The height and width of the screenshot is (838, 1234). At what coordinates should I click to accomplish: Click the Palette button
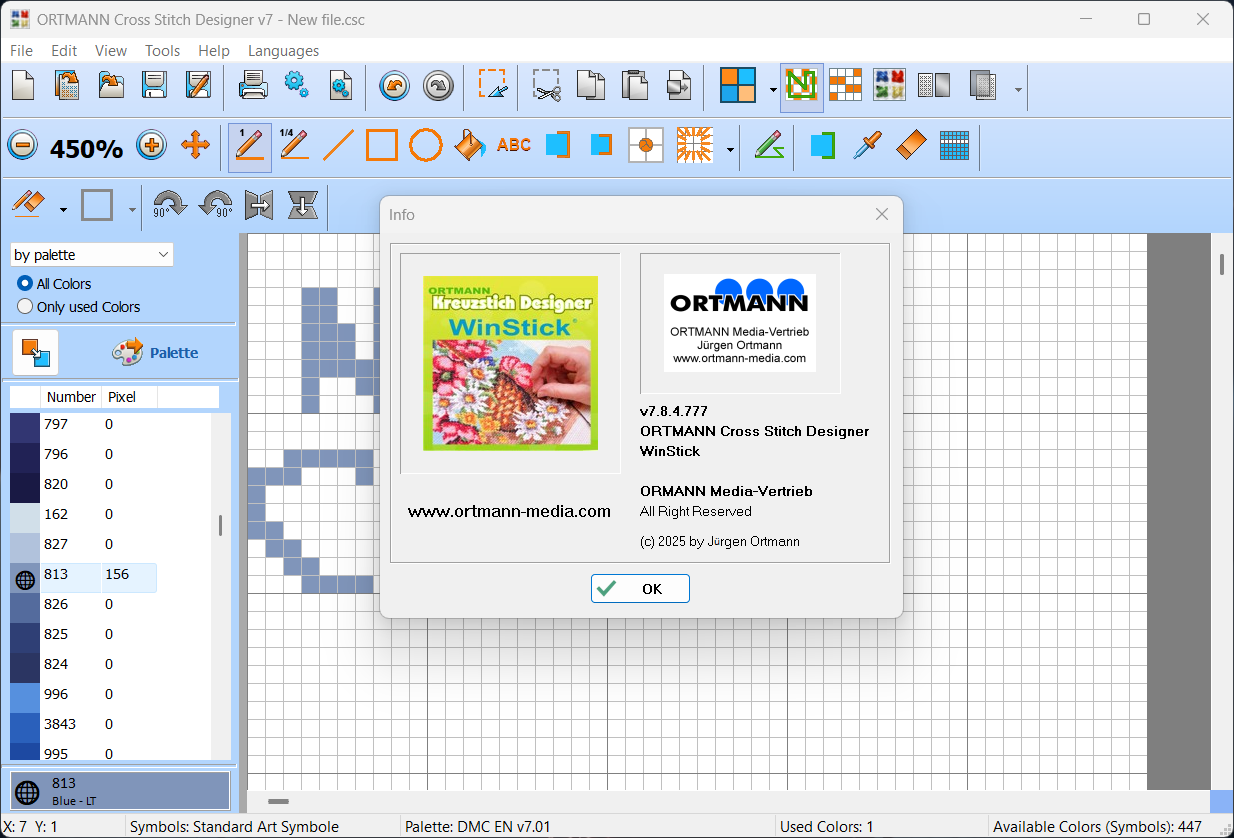pos(155,352)
